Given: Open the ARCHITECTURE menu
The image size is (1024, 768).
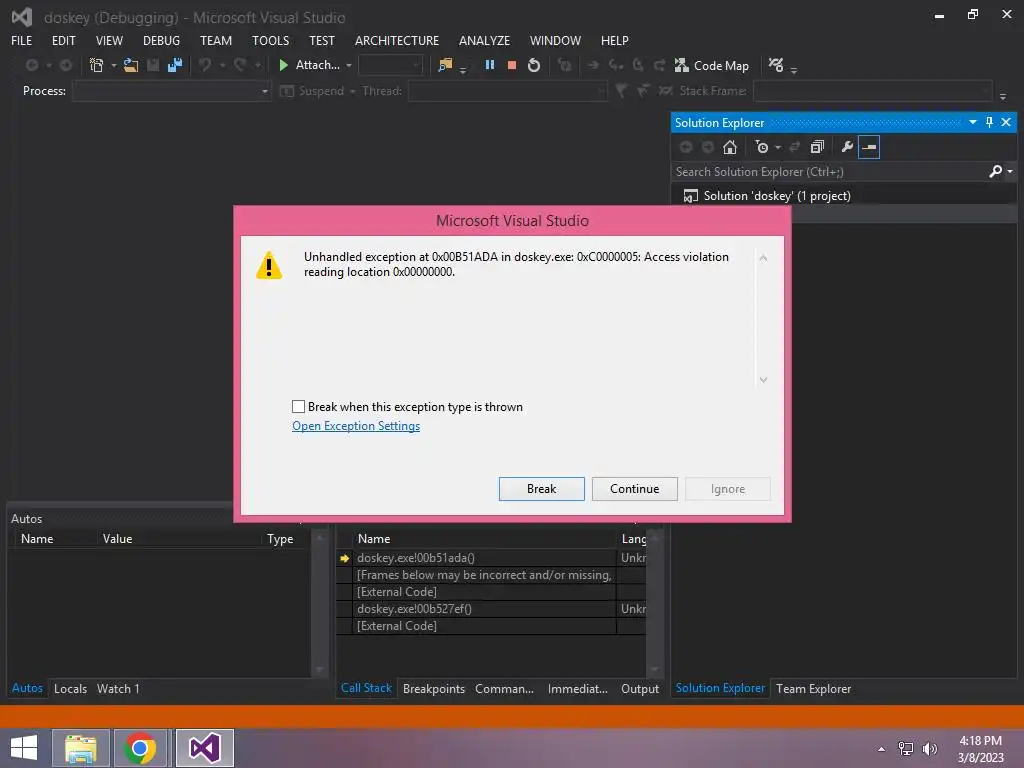Looking at the screenshot, I should tap(397, 40).
